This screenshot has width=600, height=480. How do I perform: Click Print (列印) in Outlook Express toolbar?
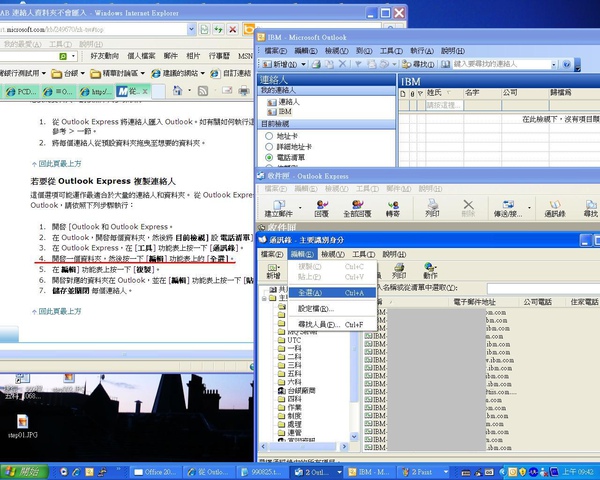click(x=432, y=208)
